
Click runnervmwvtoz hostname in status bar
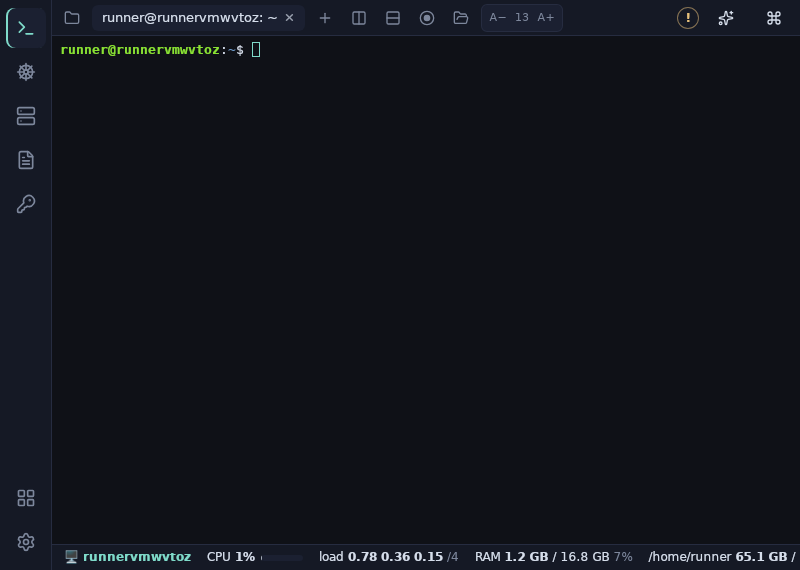137,557
